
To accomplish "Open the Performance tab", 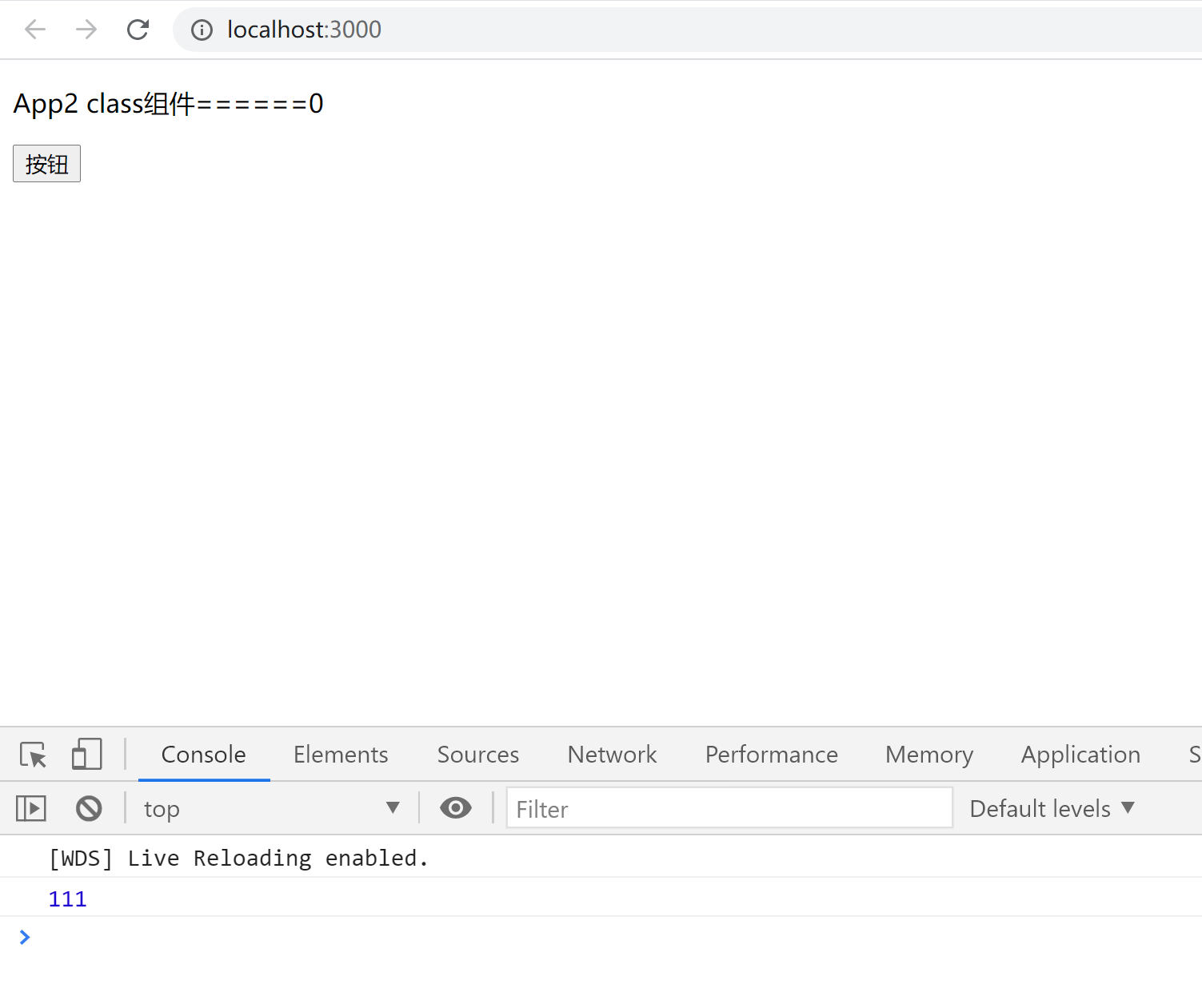I will 772,755.
